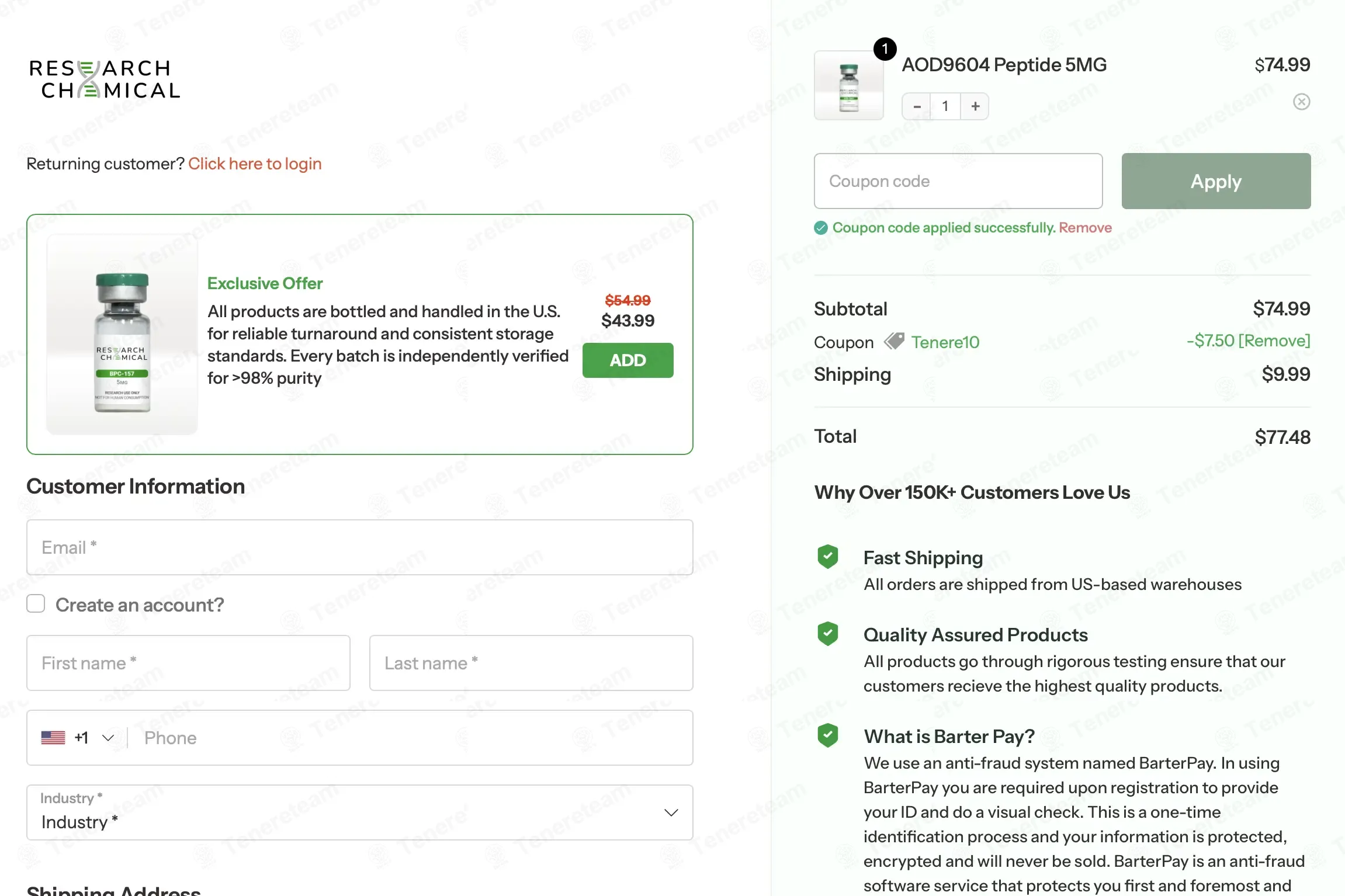Click the Fast Shipping heading
This screenshot has height=896, width=1345.
923,558
